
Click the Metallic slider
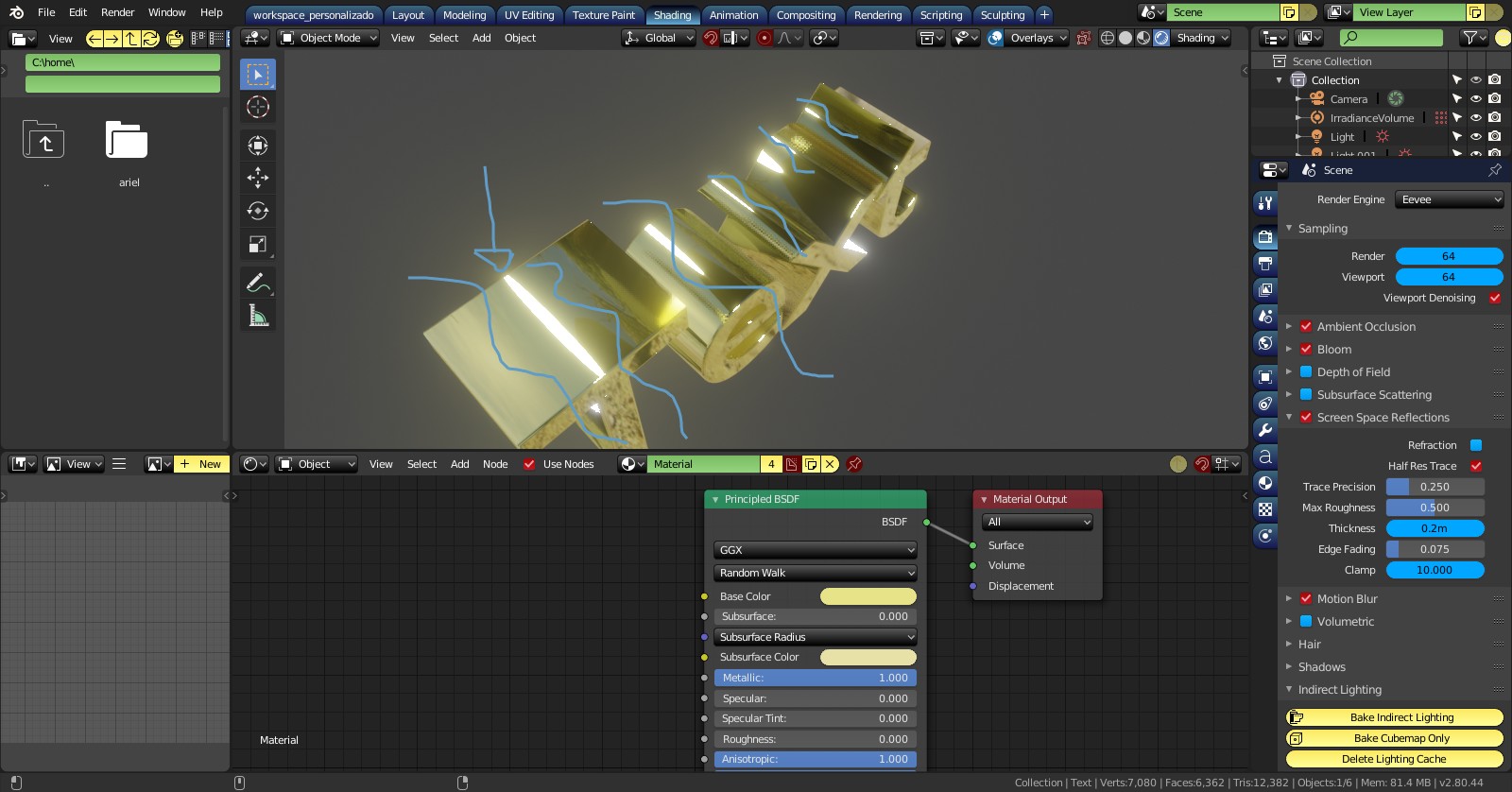click(x=816, y=678)
